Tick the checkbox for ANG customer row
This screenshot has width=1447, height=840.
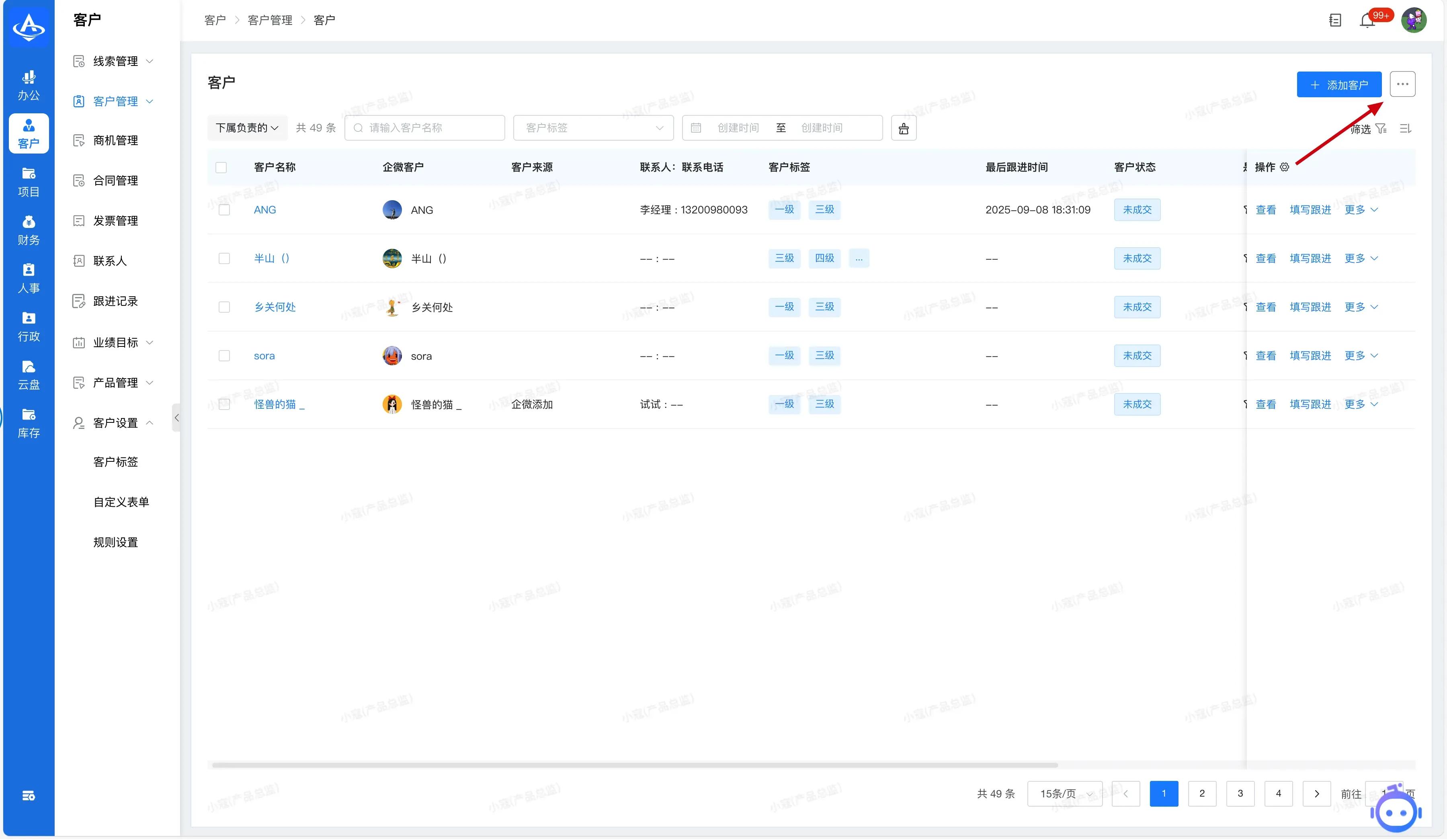coord(225,210)
